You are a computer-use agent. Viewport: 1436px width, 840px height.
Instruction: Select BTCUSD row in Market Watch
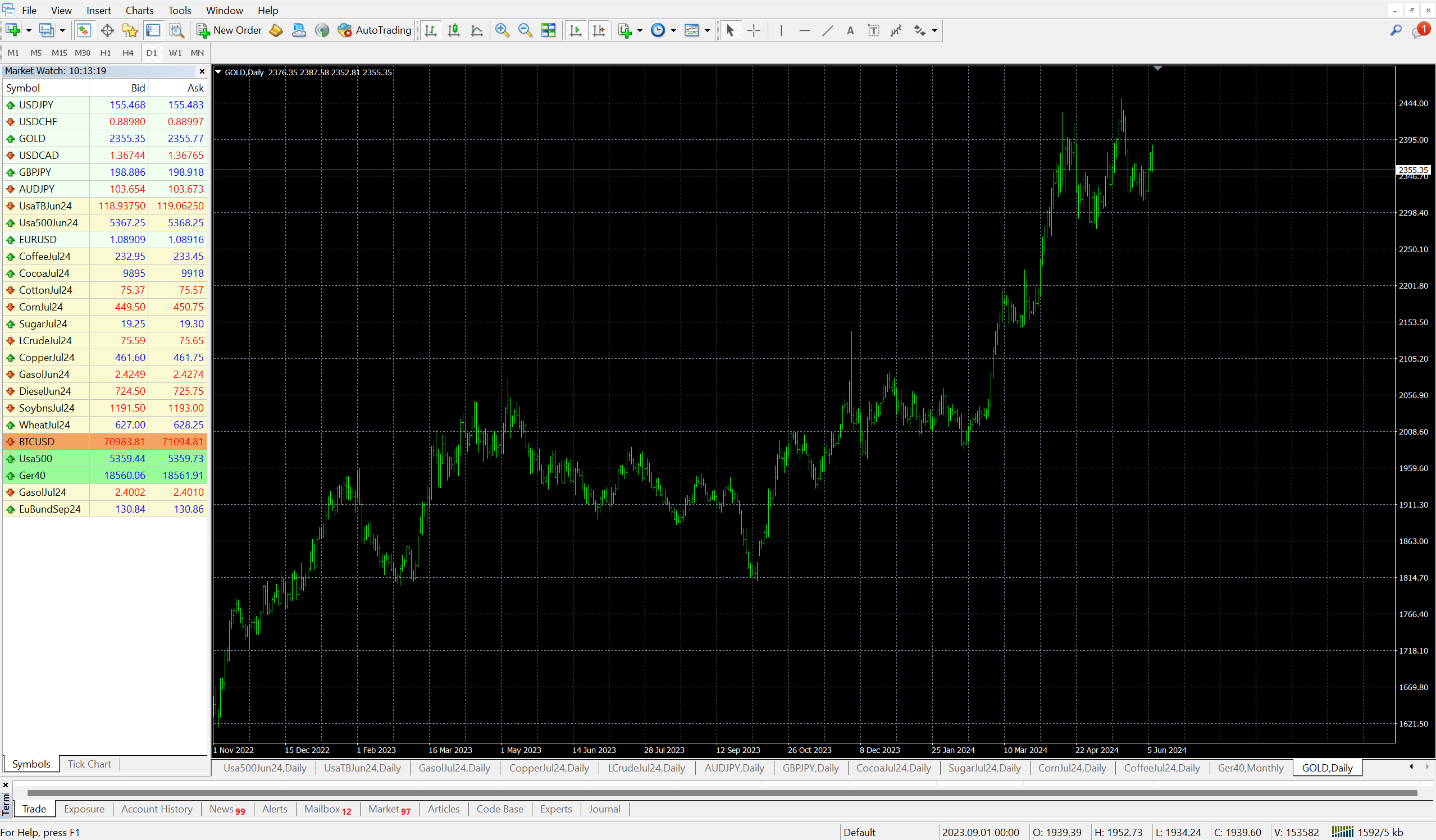coord(37,442)
